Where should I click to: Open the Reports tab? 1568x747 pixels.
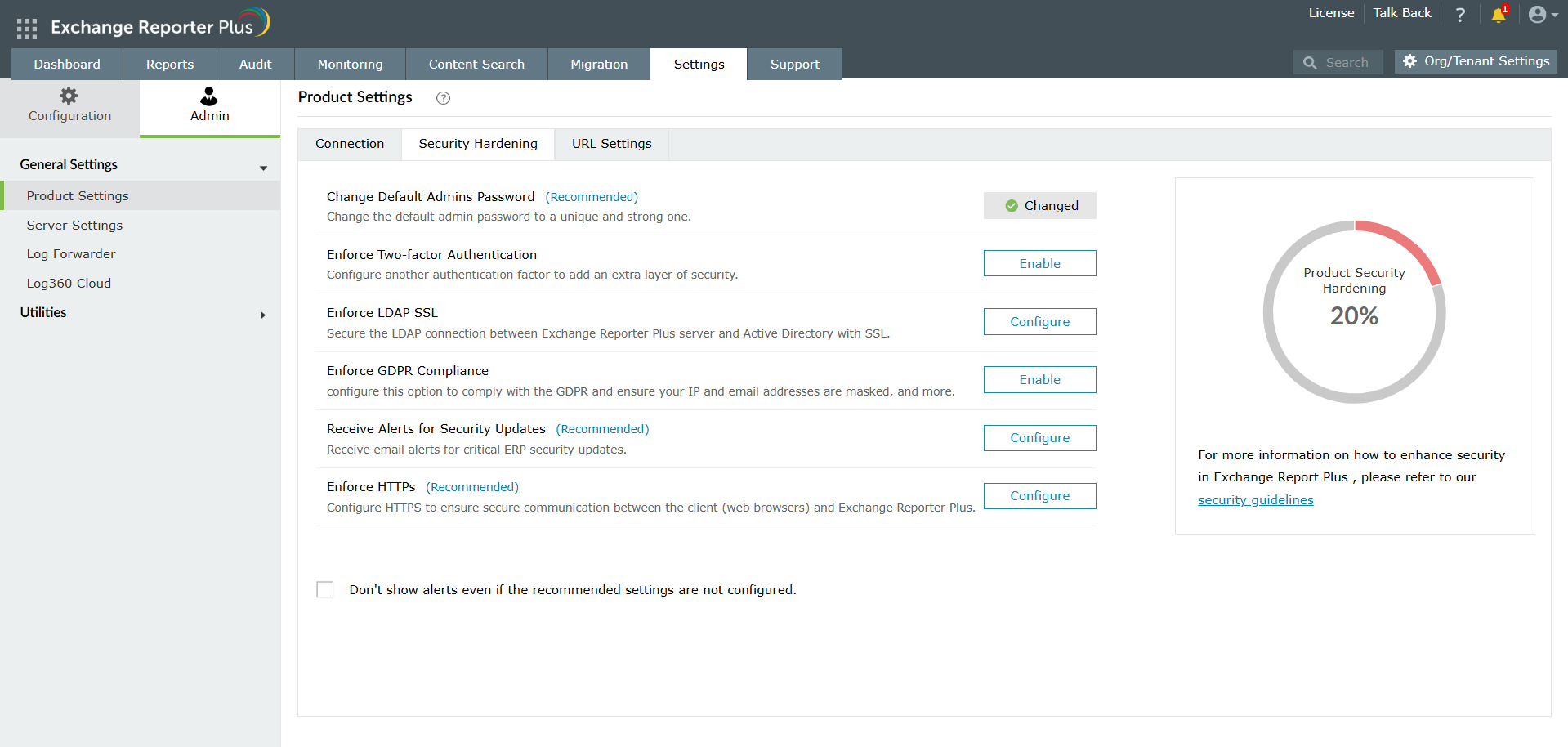(x=170, y=64)
